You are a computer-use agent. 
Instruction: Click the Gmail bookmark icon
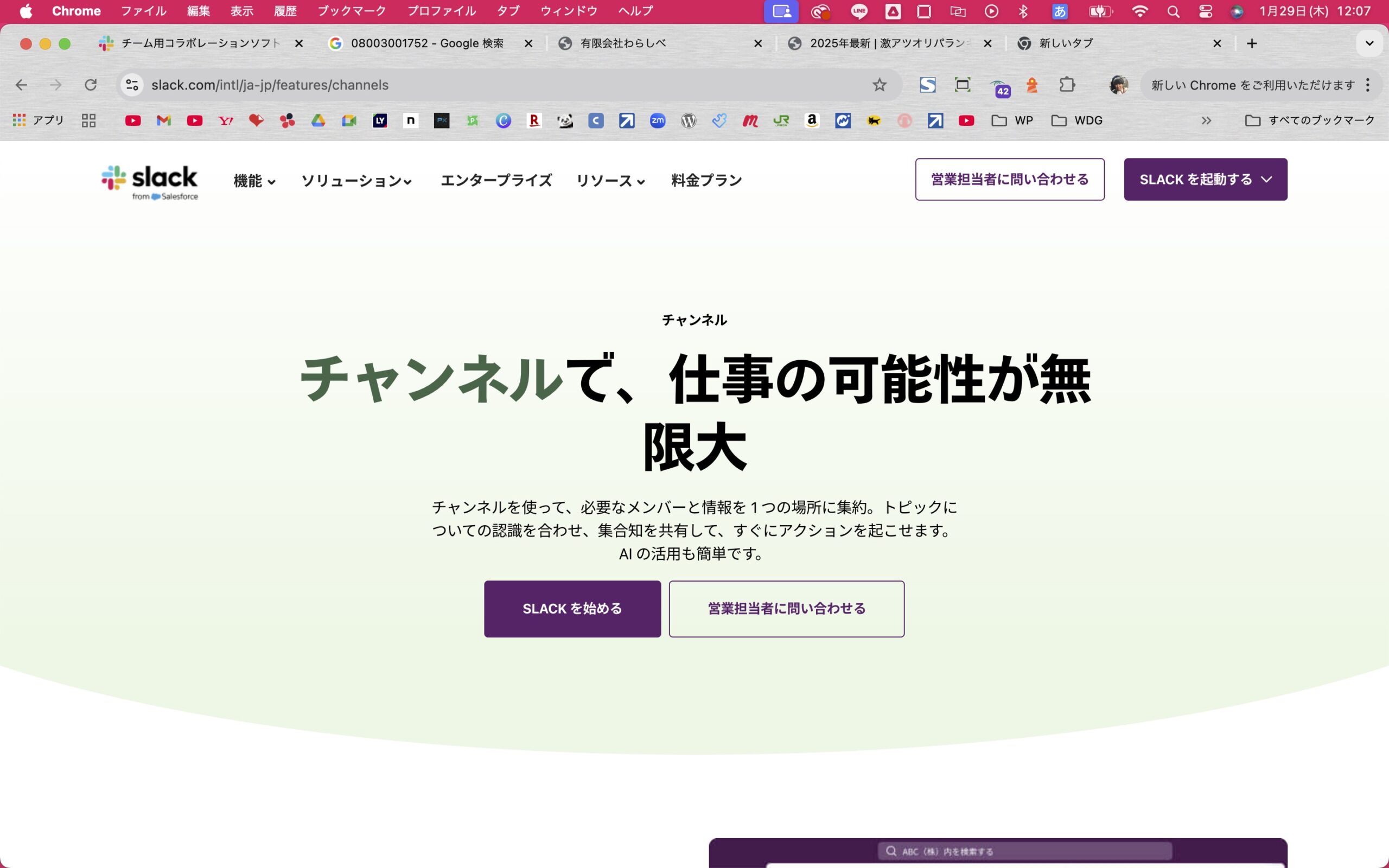(163, 120)
